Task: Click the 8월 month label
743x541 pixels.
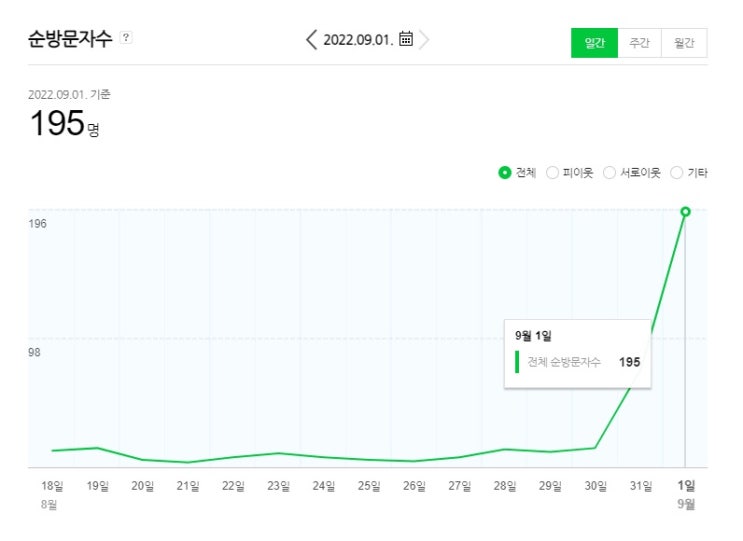Action: click(49, 505)
